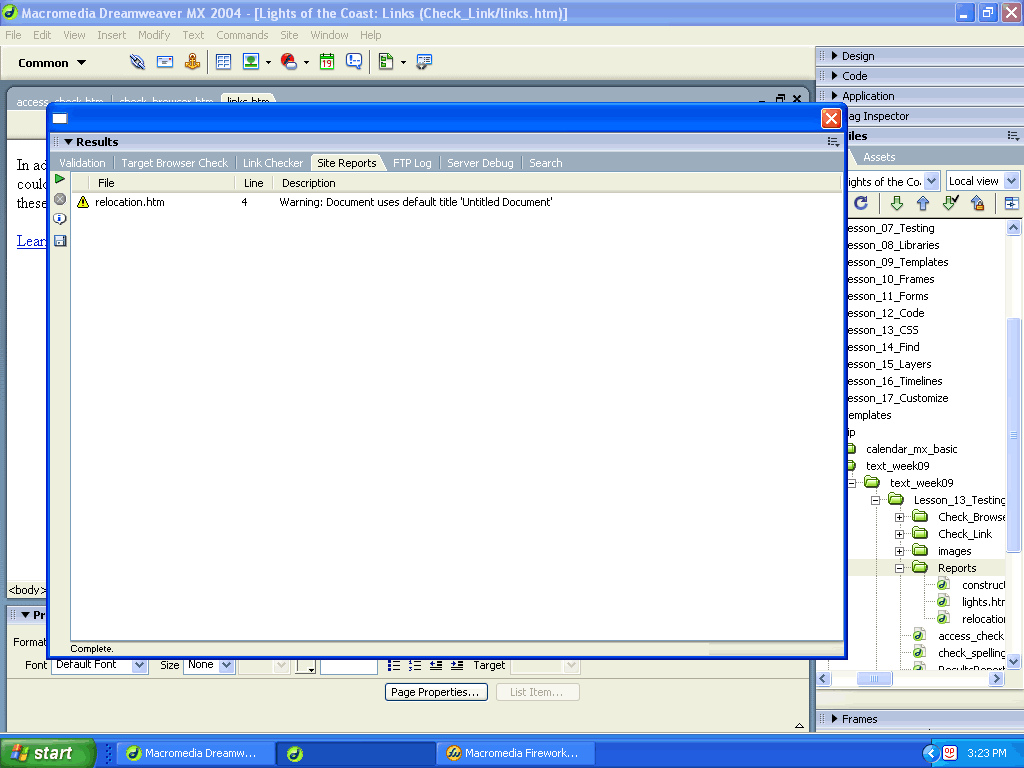The image size is (1024, 768).
Task: Open the site selector dropdown
Action: click(932, 181)
